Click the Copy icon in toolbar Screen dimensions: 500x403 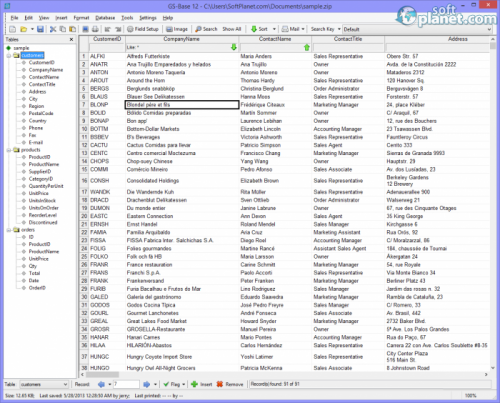pos(62,29)
